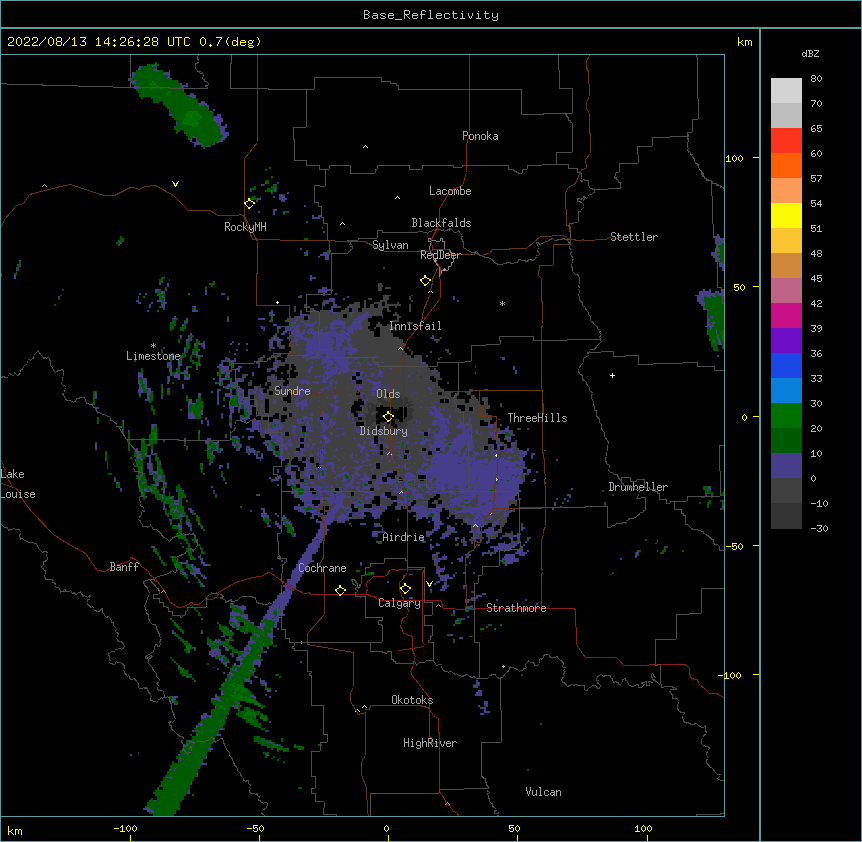The image size is (862, 842).
Task: Click the Vulcan town label
Action: click(543, 792)
